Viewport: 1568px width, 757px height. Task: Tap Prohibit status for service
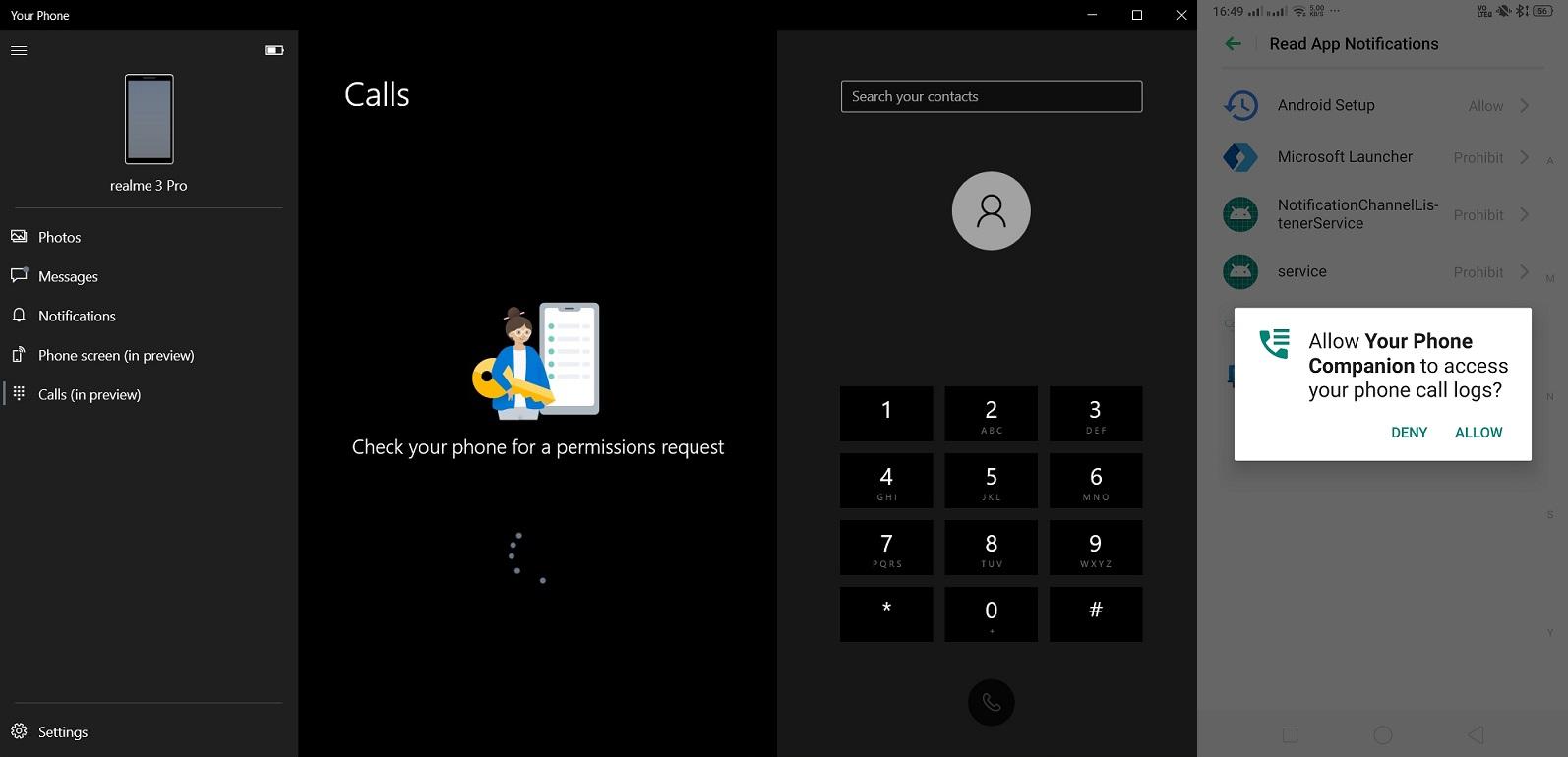(x=1478, y=272)
